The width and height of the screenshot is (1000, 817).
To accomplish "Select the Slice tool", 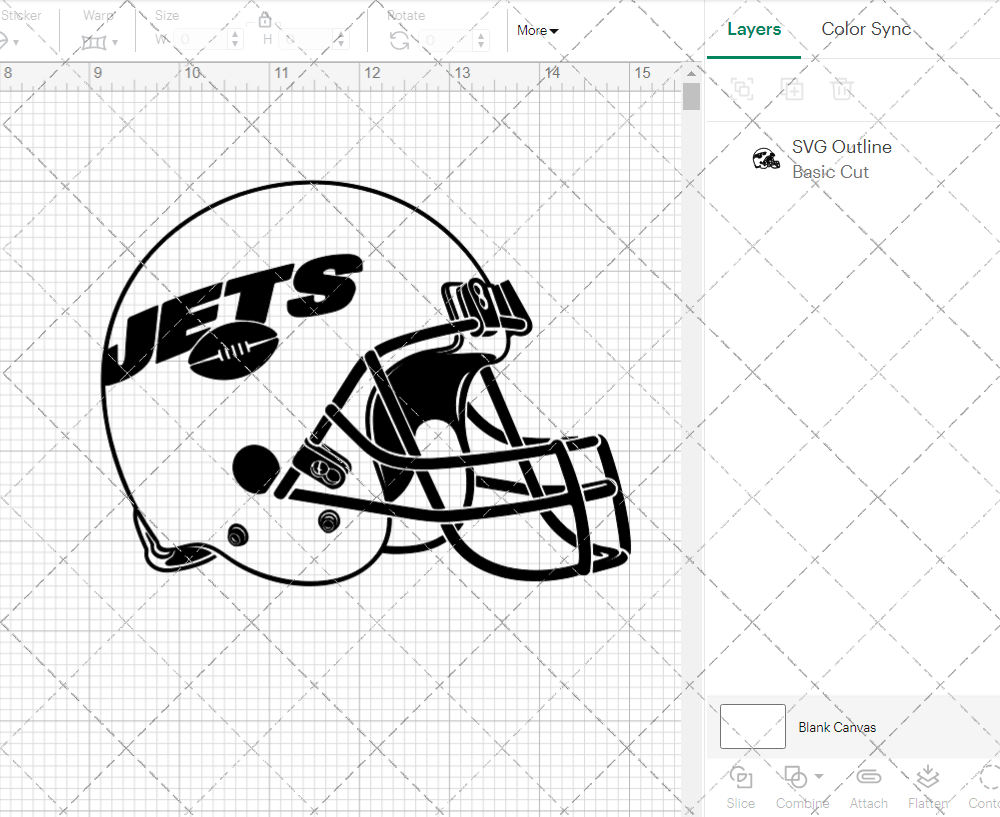I will tap(740, 786).
